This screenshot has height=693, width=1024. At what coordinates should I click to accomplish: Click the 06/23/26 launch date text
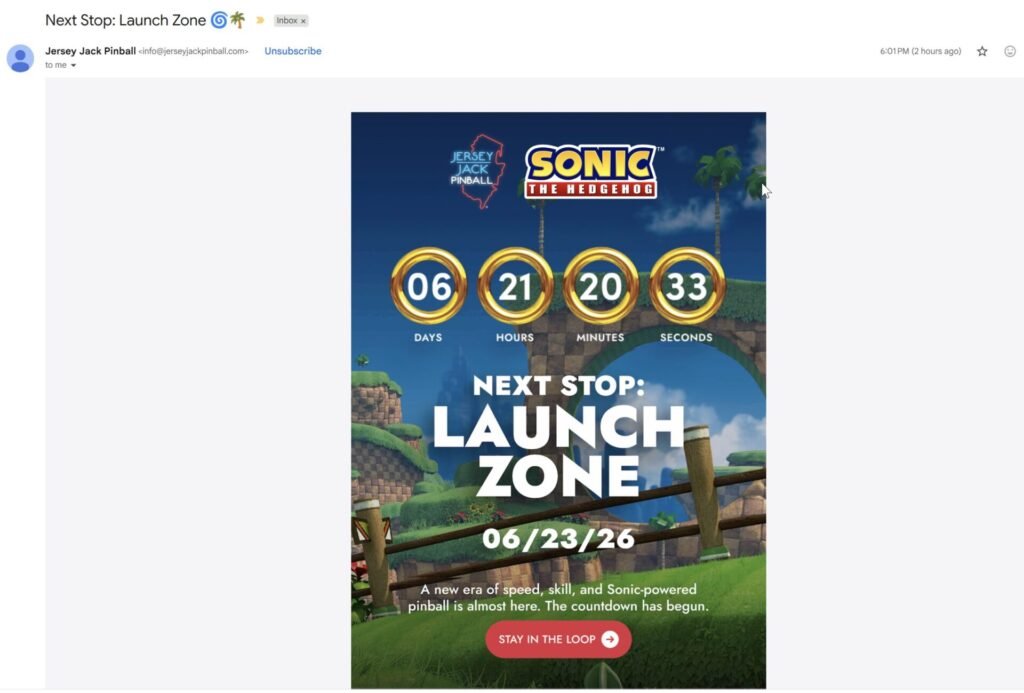click(x=558, y=539)
